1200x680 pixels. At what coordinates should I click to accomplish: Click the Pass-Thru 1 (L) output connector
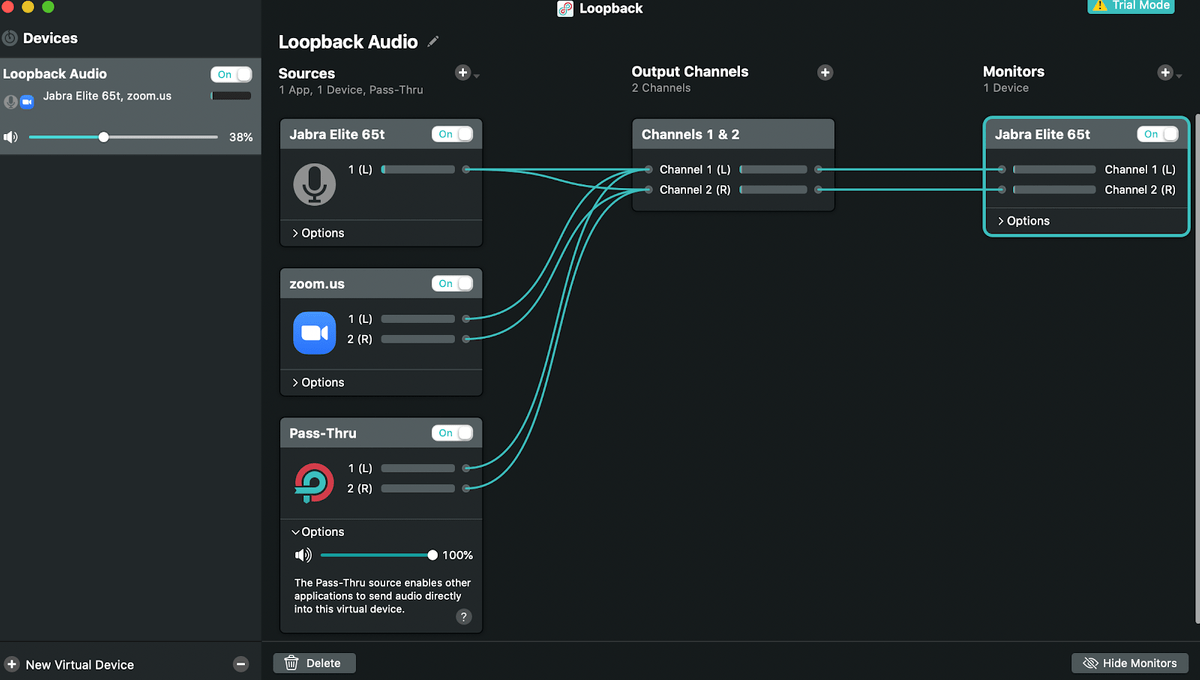466,468
